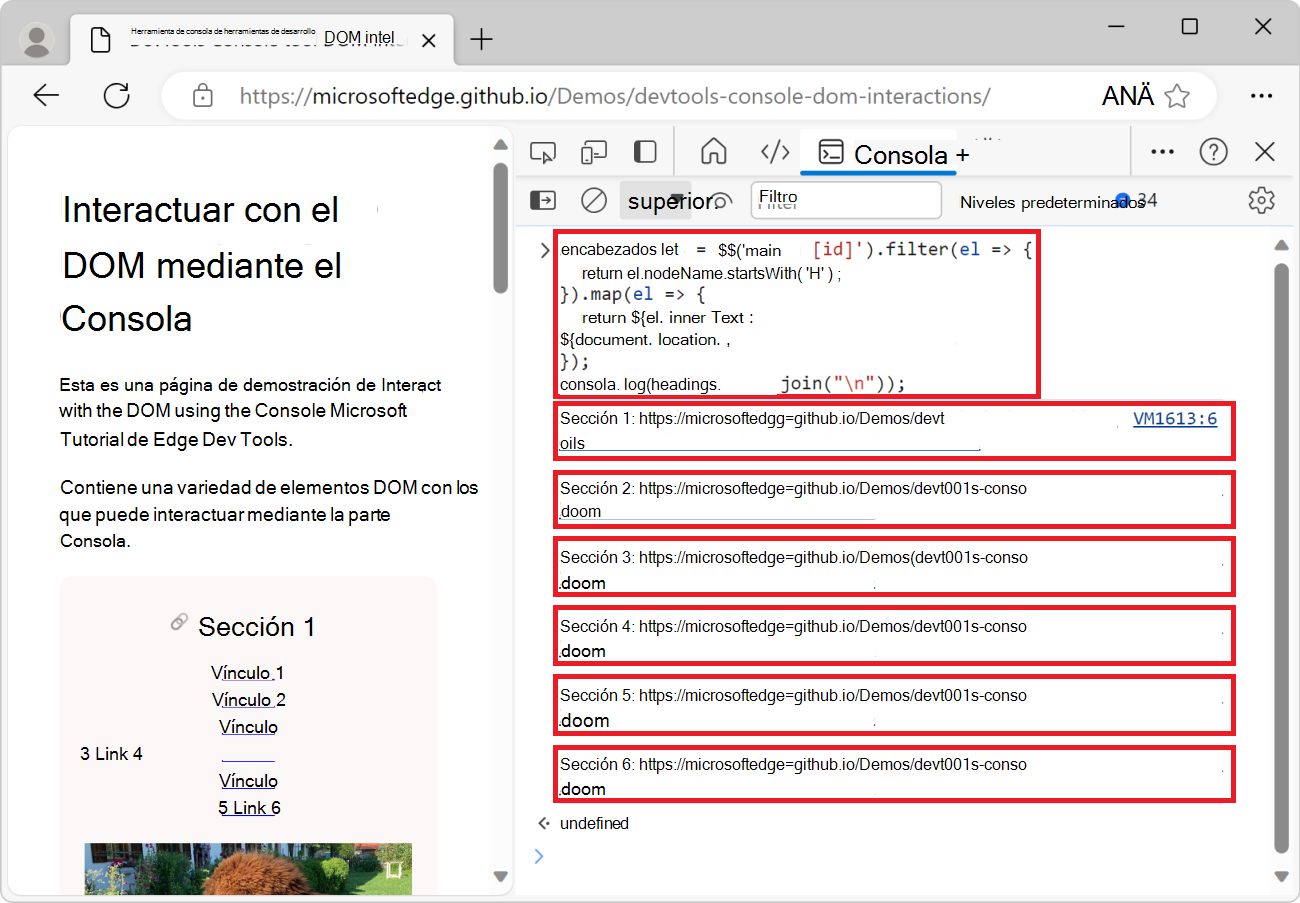Screen dimensions: 1300x903
Task: Click the Filtro input field
Action: [845, 200]
